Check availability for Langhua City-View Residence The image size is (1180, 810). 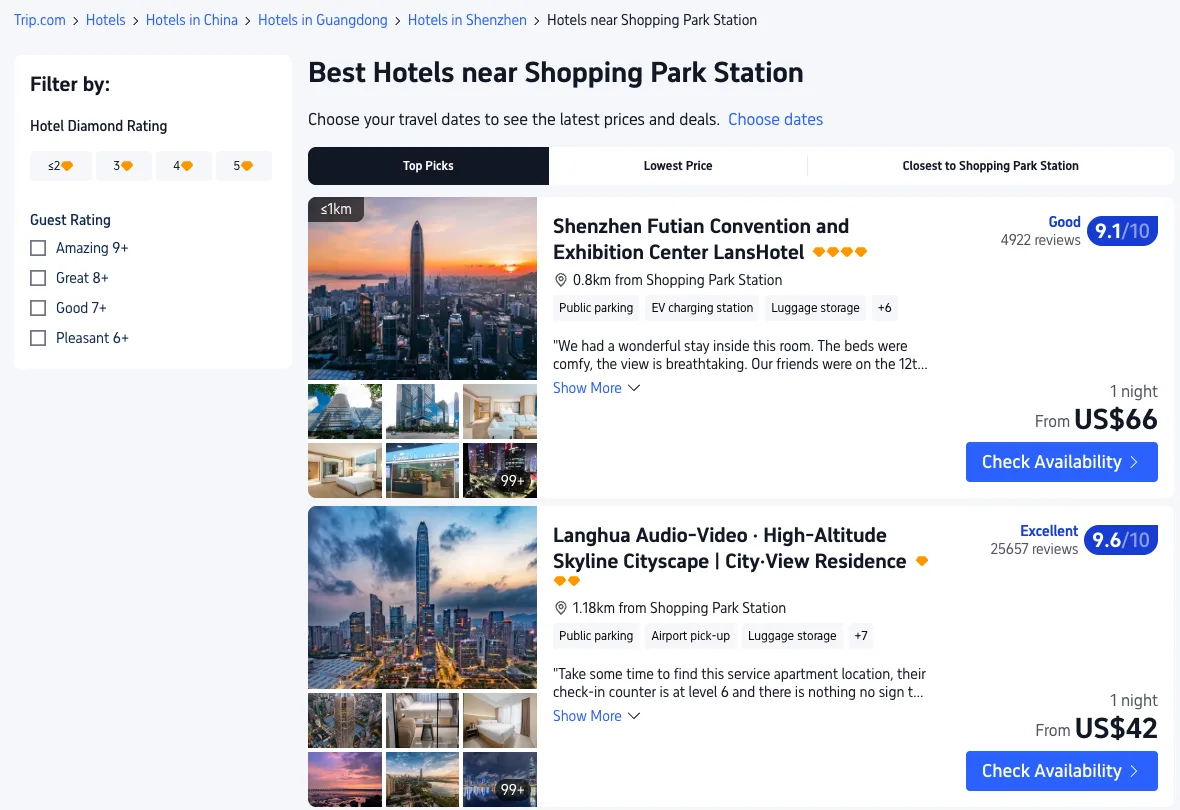click(x=1061, y=771)
